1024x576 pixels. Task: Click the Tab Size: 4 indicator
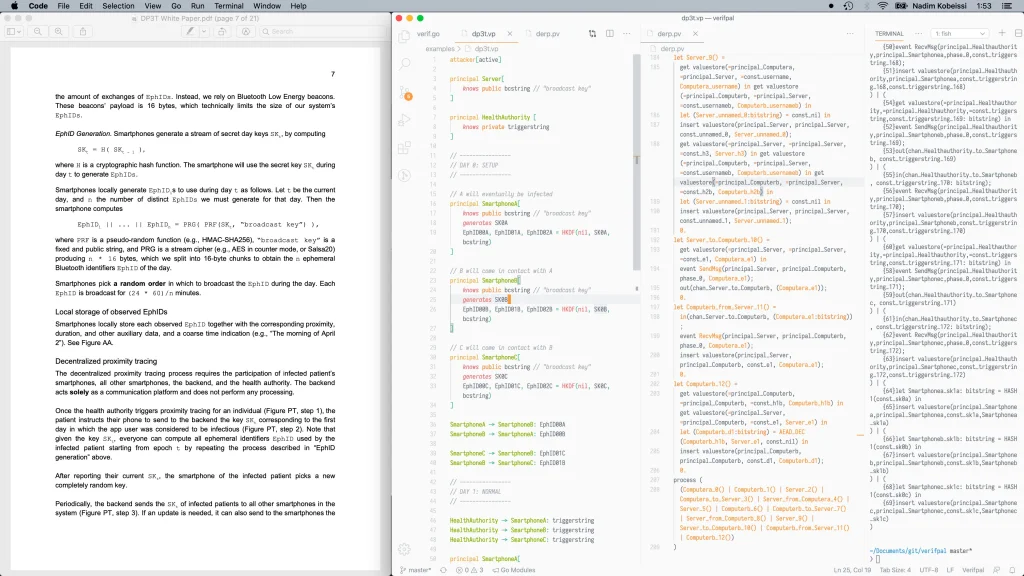[895, 570]
